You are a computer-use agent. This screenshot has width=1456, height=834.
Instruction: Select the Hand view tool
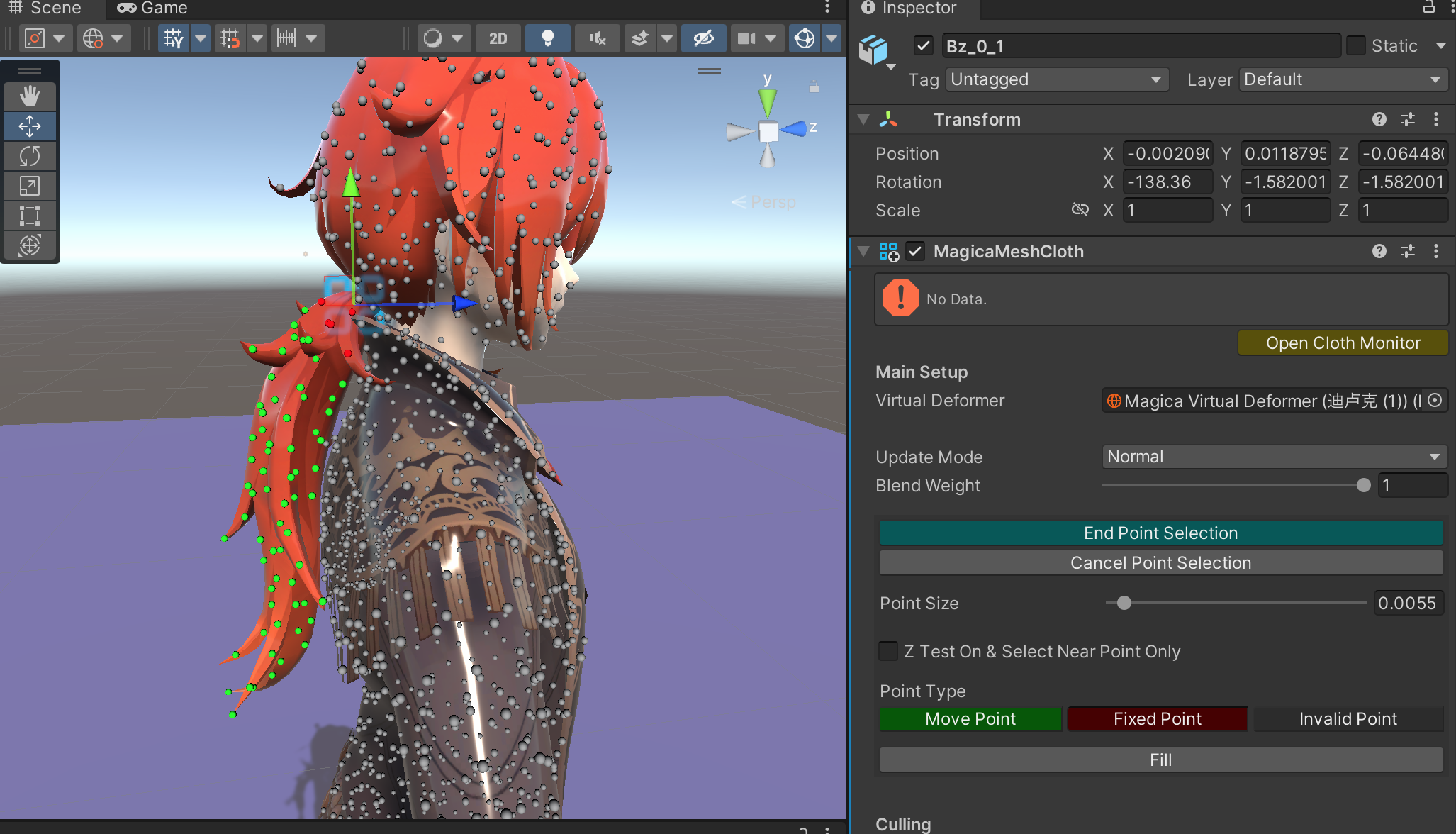click(x=30, y=96)
